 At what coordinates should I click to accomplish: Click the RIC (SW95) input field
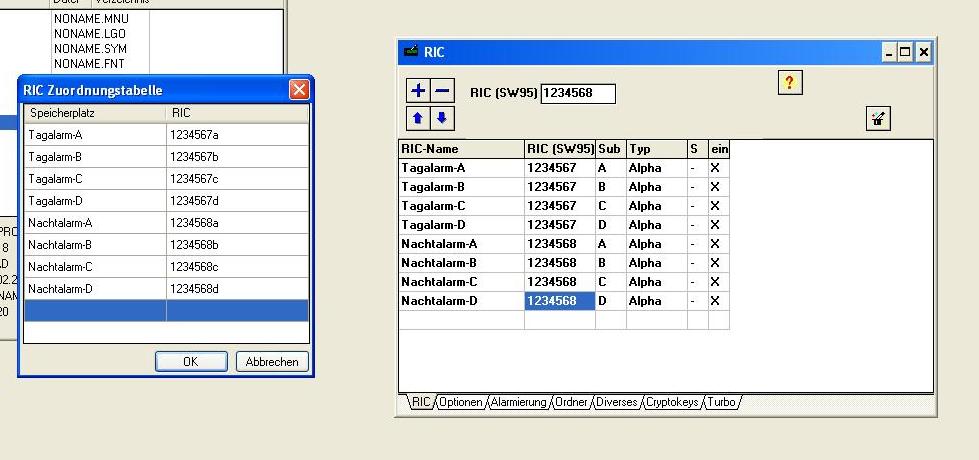coord(577,93)
